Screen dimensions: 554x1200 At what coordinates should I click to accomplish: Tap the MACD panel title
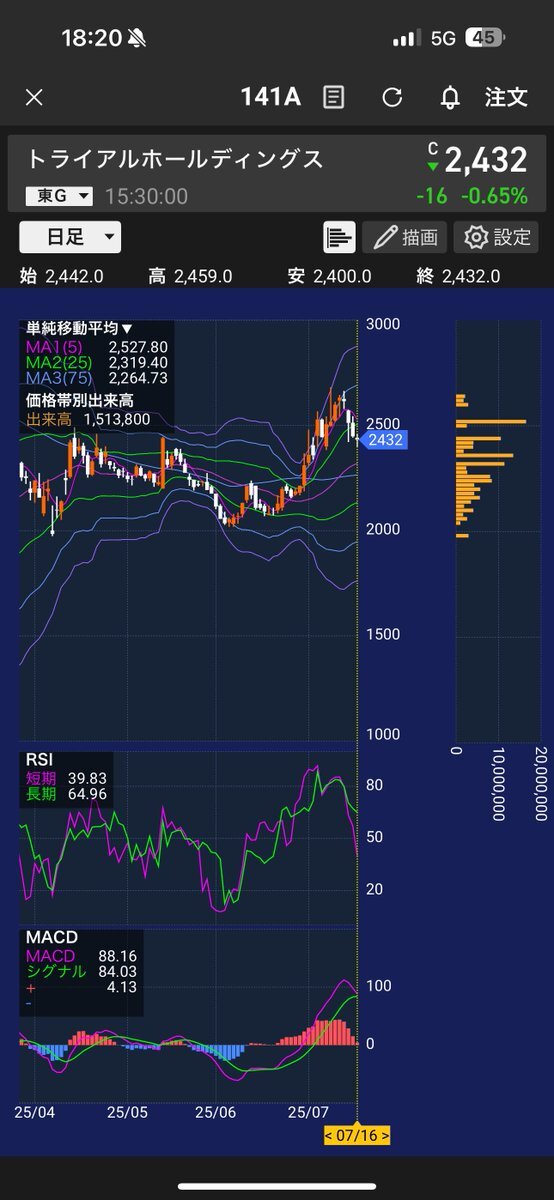(51, 938)
